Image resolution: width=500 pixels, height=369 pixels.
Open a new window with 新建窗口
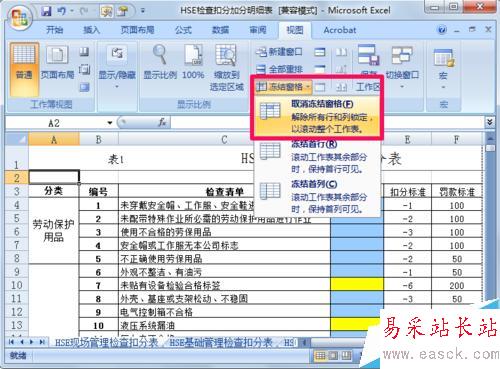tap(279, 52)
